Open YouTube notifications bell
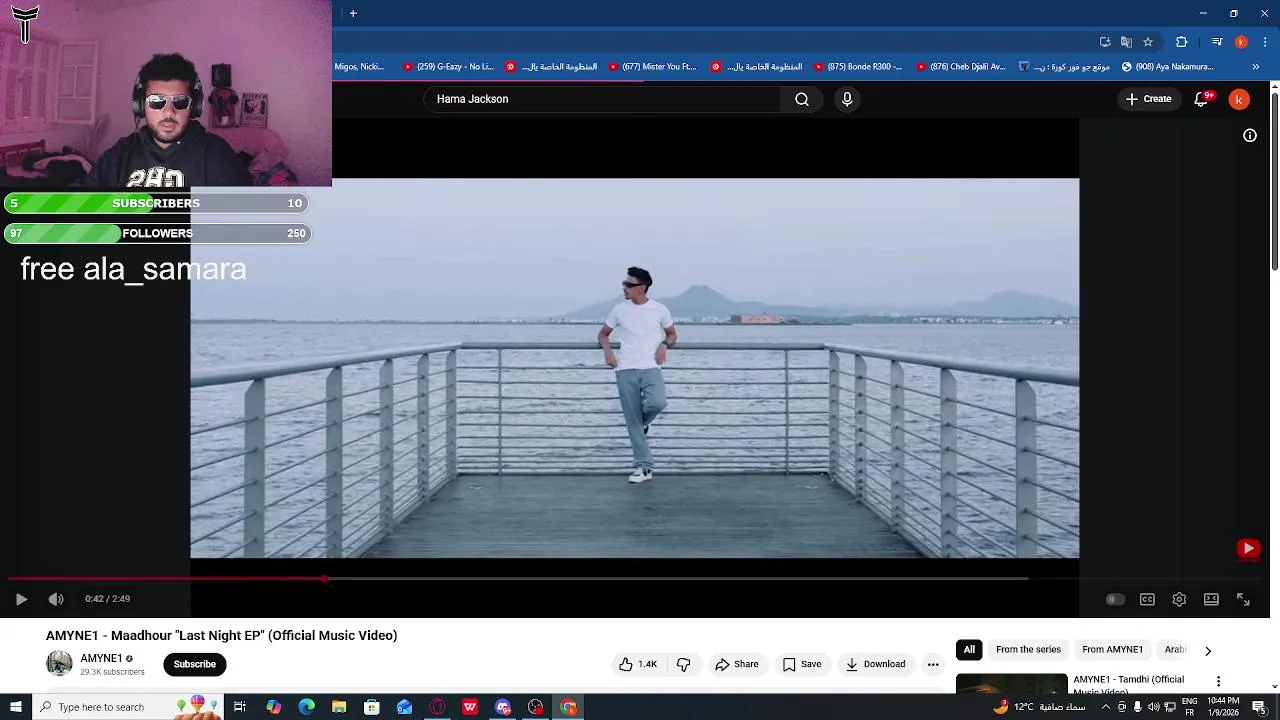The width and height of the screenshot is (1280, 720). 1202,99
